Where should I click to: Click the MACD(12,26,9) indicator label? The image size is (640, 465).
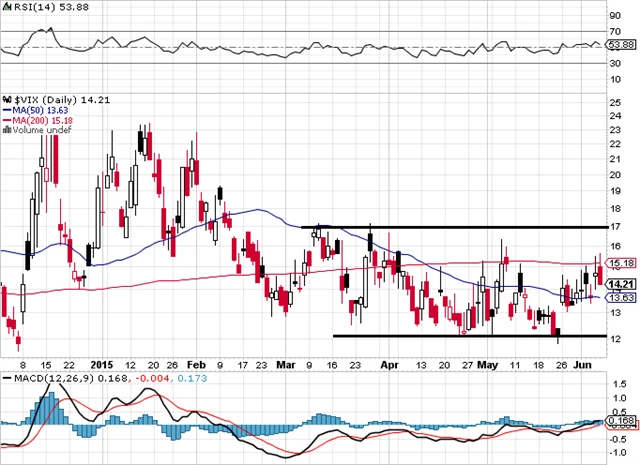[x=39, y=379]
